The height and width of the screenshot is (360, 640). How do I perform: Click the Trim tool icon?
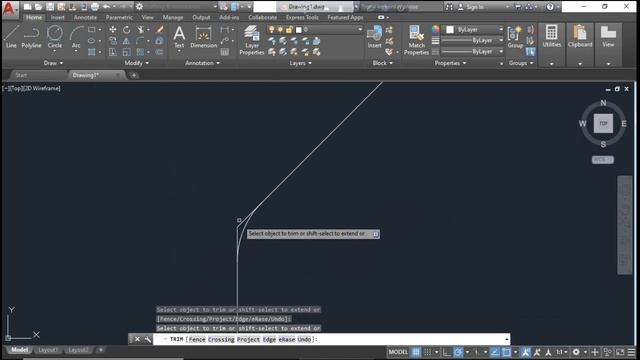(141, 29)
